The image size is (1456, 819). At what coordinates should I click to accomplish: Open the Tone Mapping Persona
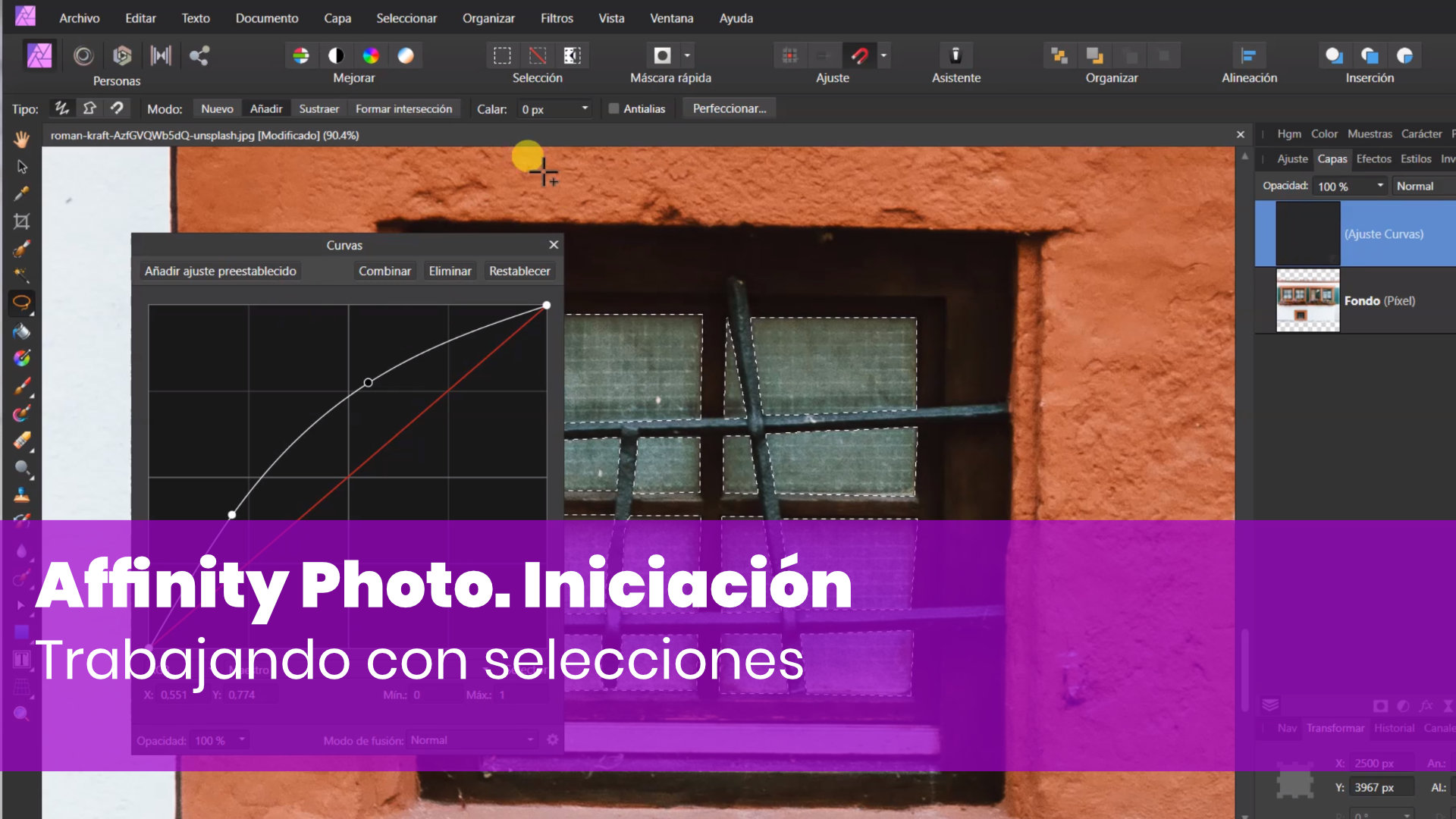161,55
